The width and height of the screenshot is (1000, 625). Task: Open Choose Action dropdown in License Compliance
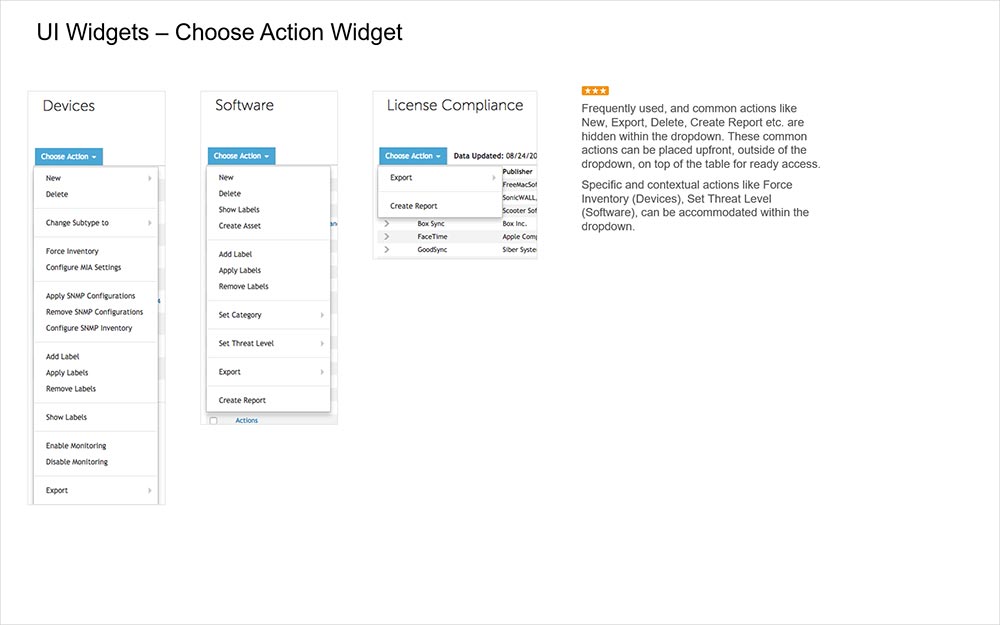point(411,156)
